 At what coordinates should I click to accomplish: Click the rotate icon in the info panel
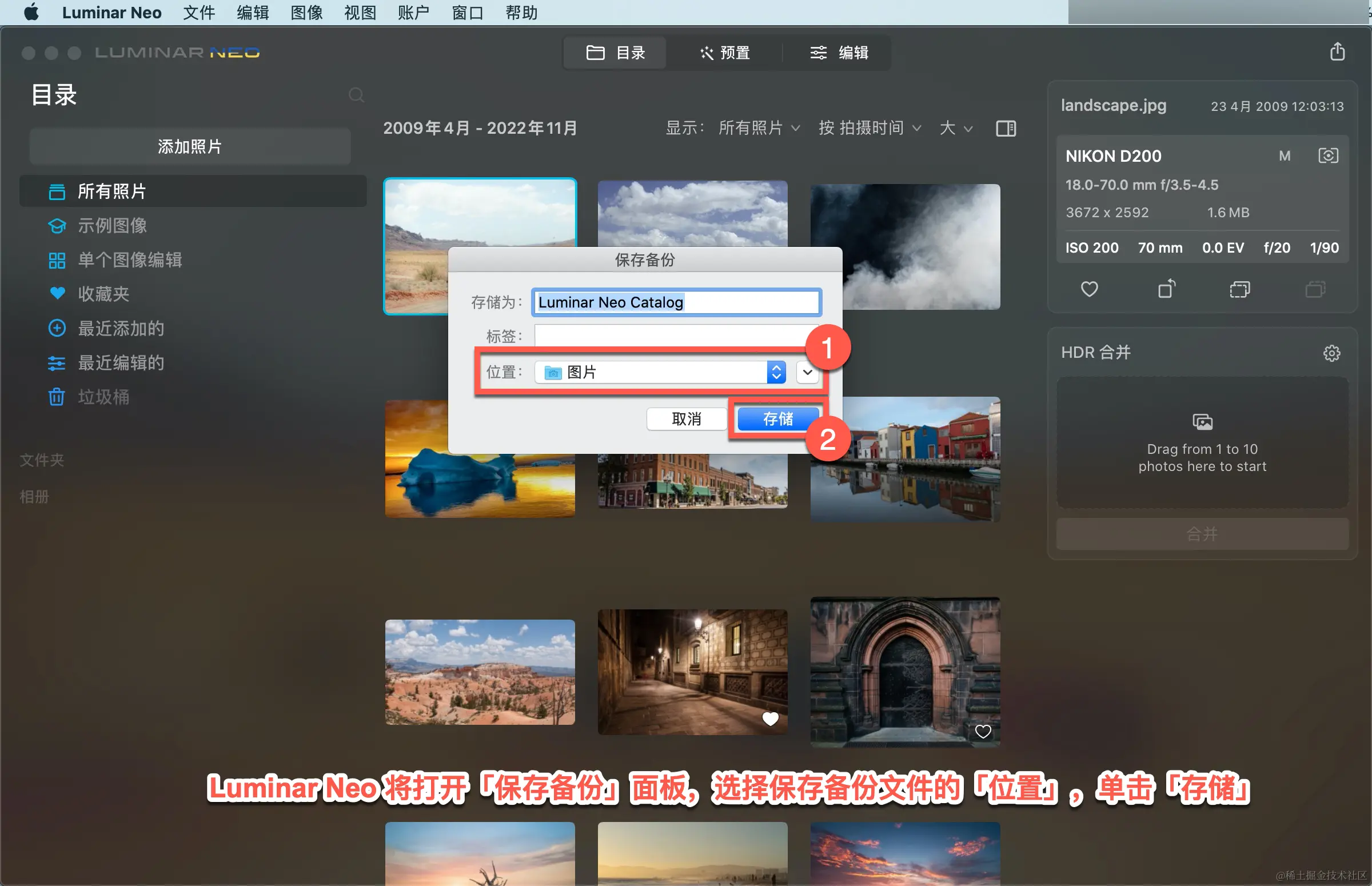point(1166,289)
